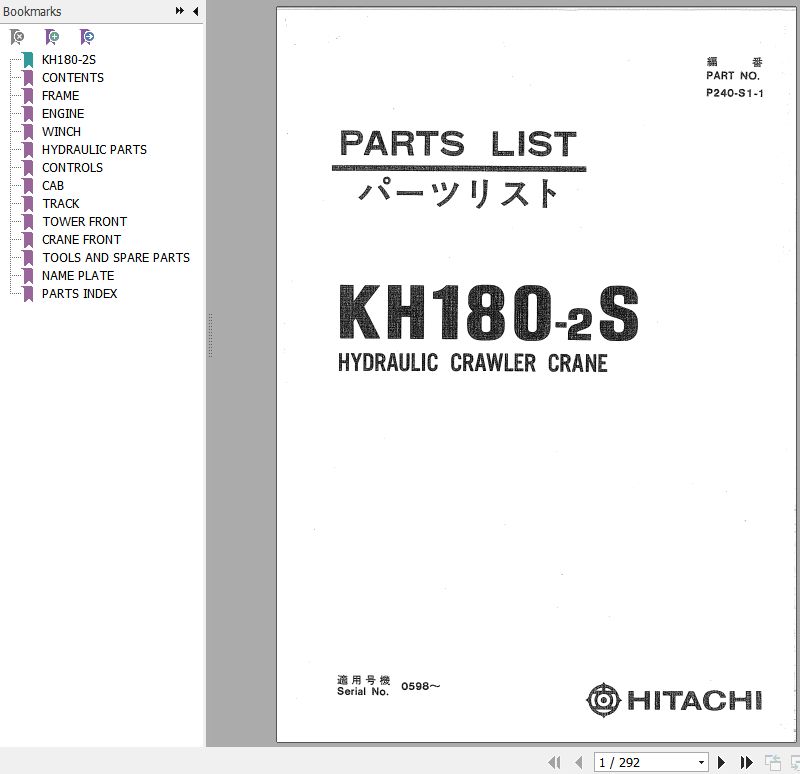Click the delete bookmark icon
This screenshot has height=774, width=800.
pos(17,37)
